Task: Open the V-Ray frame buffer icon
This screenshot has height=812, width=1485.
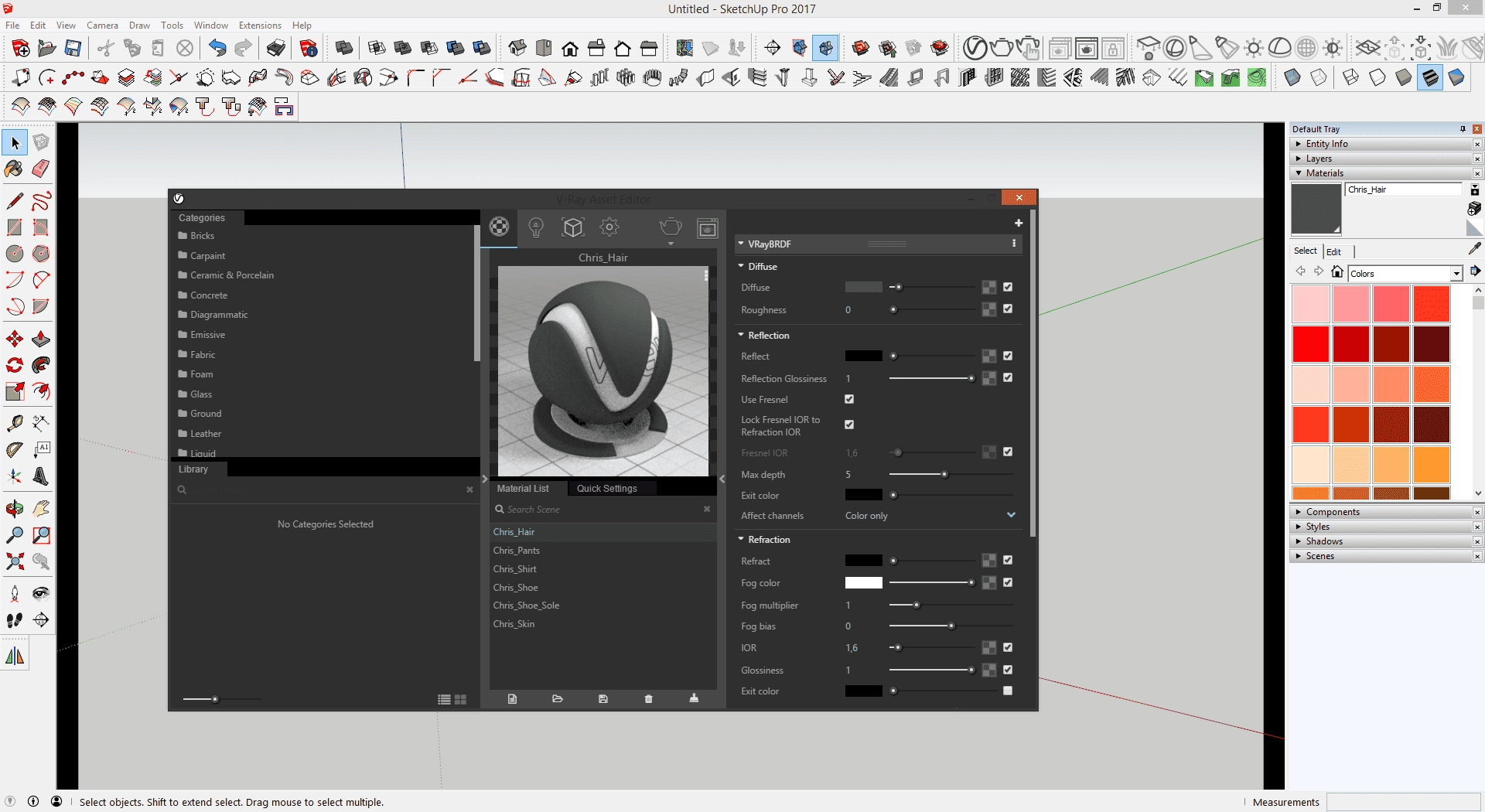Action: 708,228
